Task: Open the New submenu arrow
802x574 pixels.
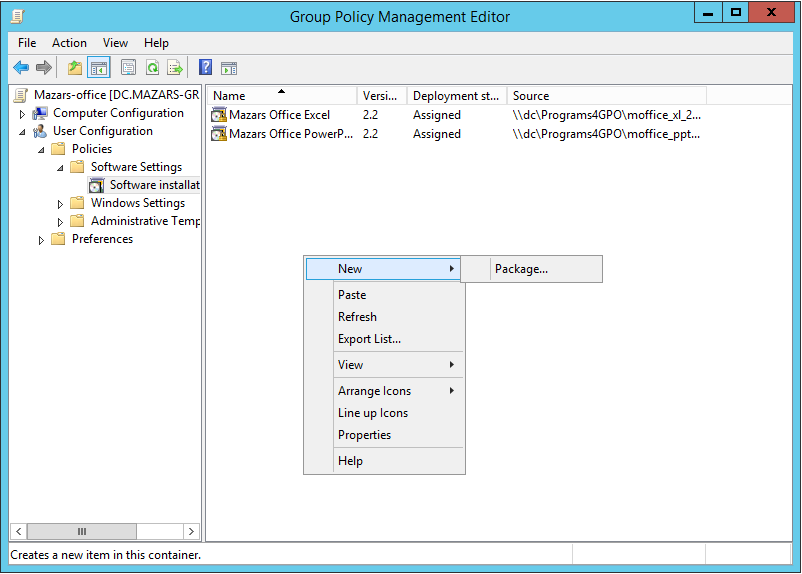Action: tap(452, 269)
